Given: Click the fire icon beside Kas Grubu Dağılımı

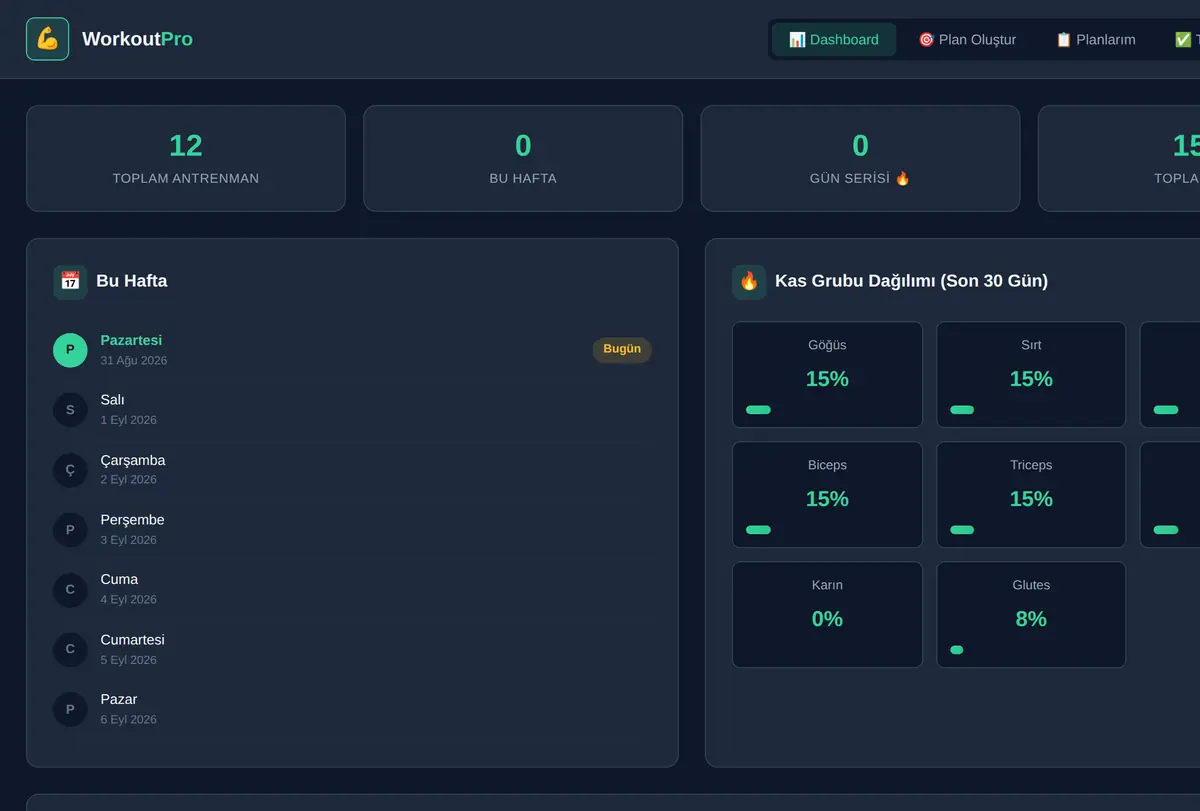Looking at the screenshot, I should point(749,281).
